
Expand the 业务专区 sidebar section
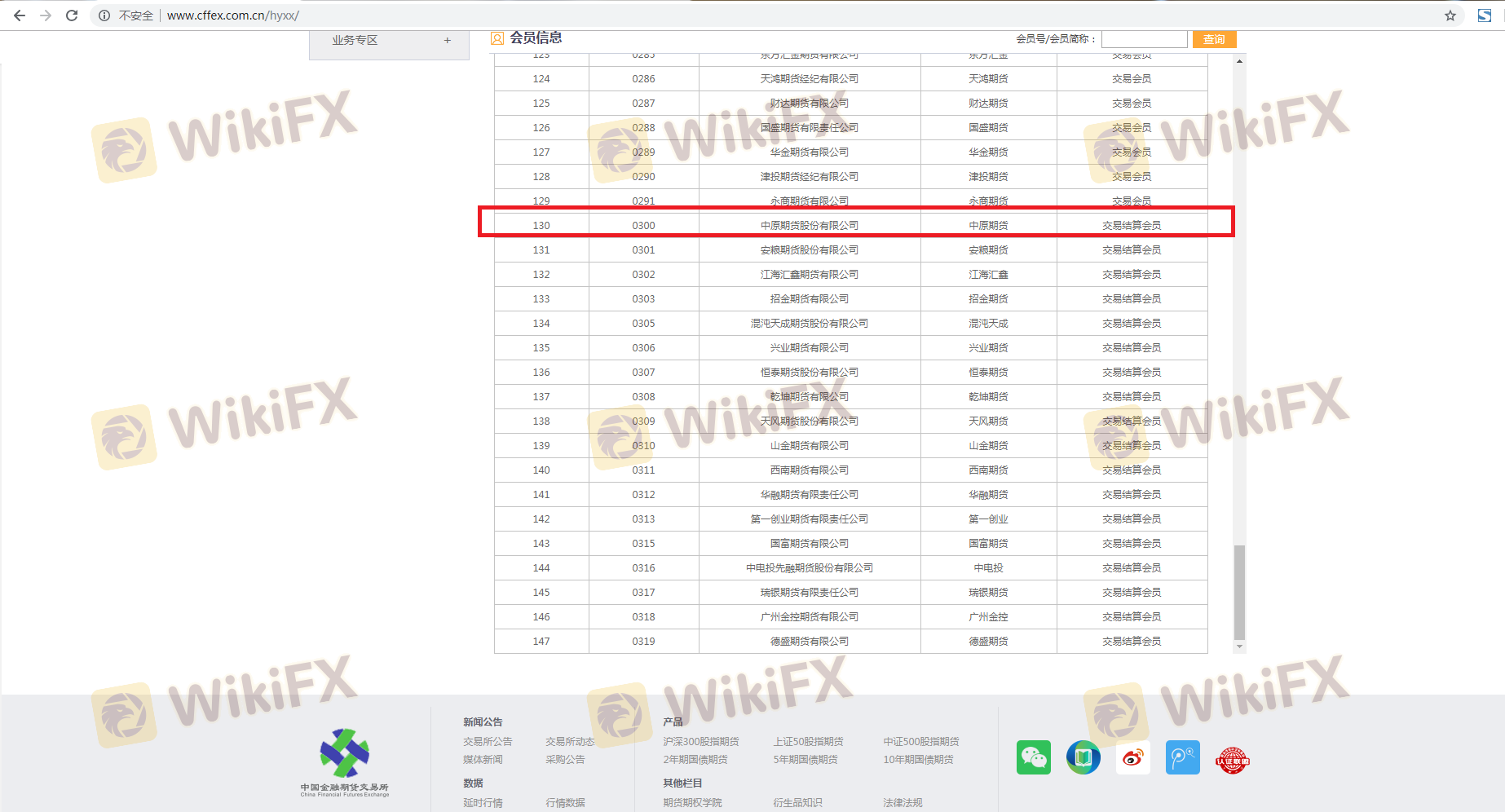click(447, 41)
